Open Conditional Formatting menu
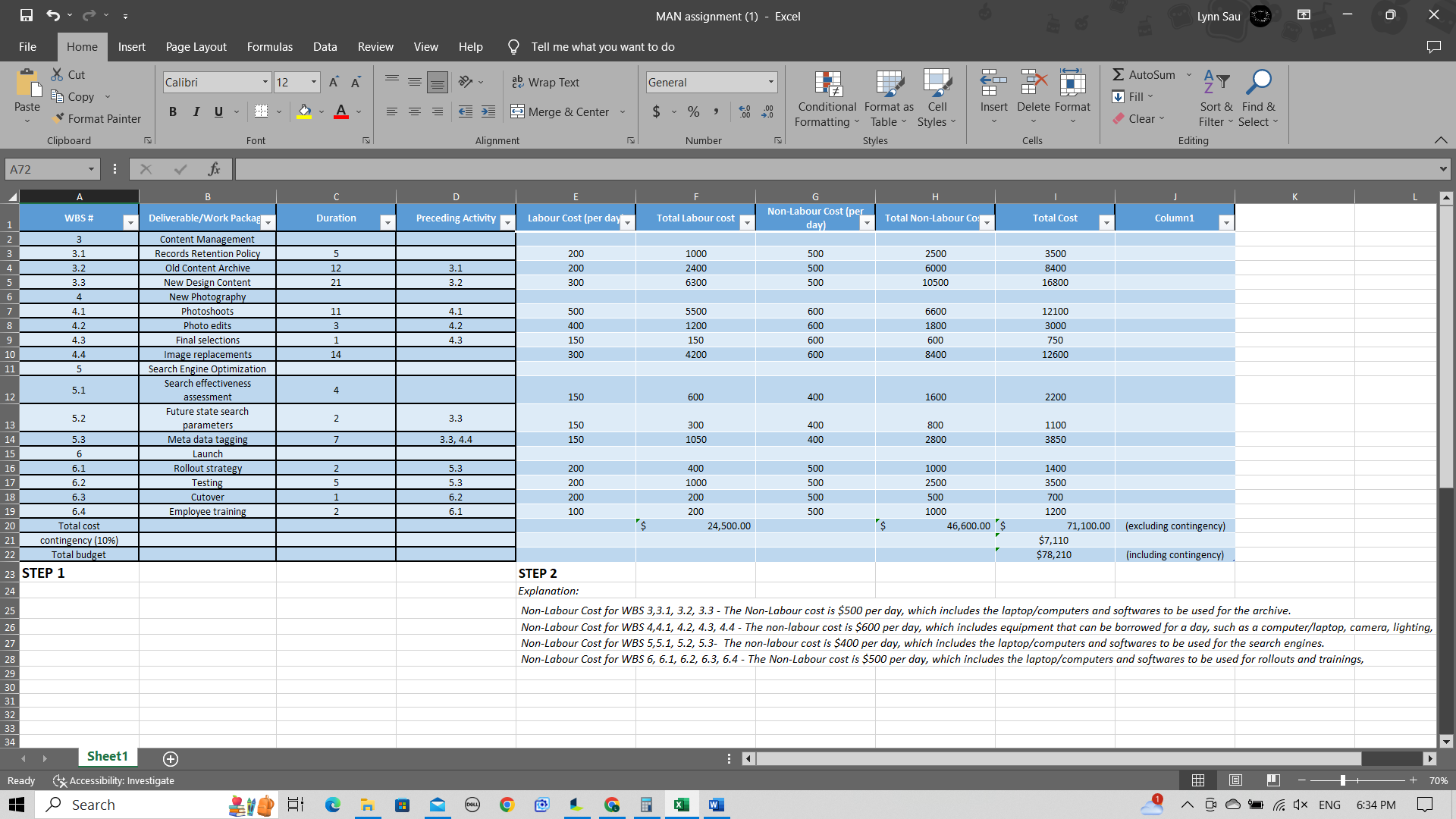The image size is (1456, 819). (827, 99)
